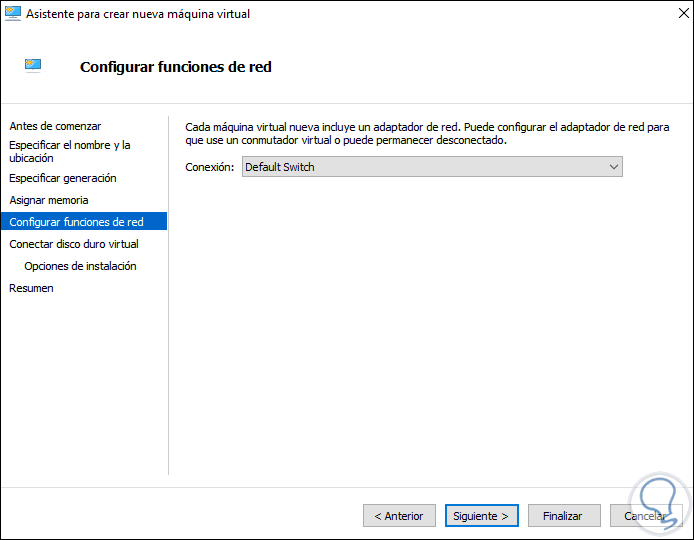The height and width of the screenshot is (540, 694).
Task: Click the wizard icon in the title bar
Action: coord(14,14)
